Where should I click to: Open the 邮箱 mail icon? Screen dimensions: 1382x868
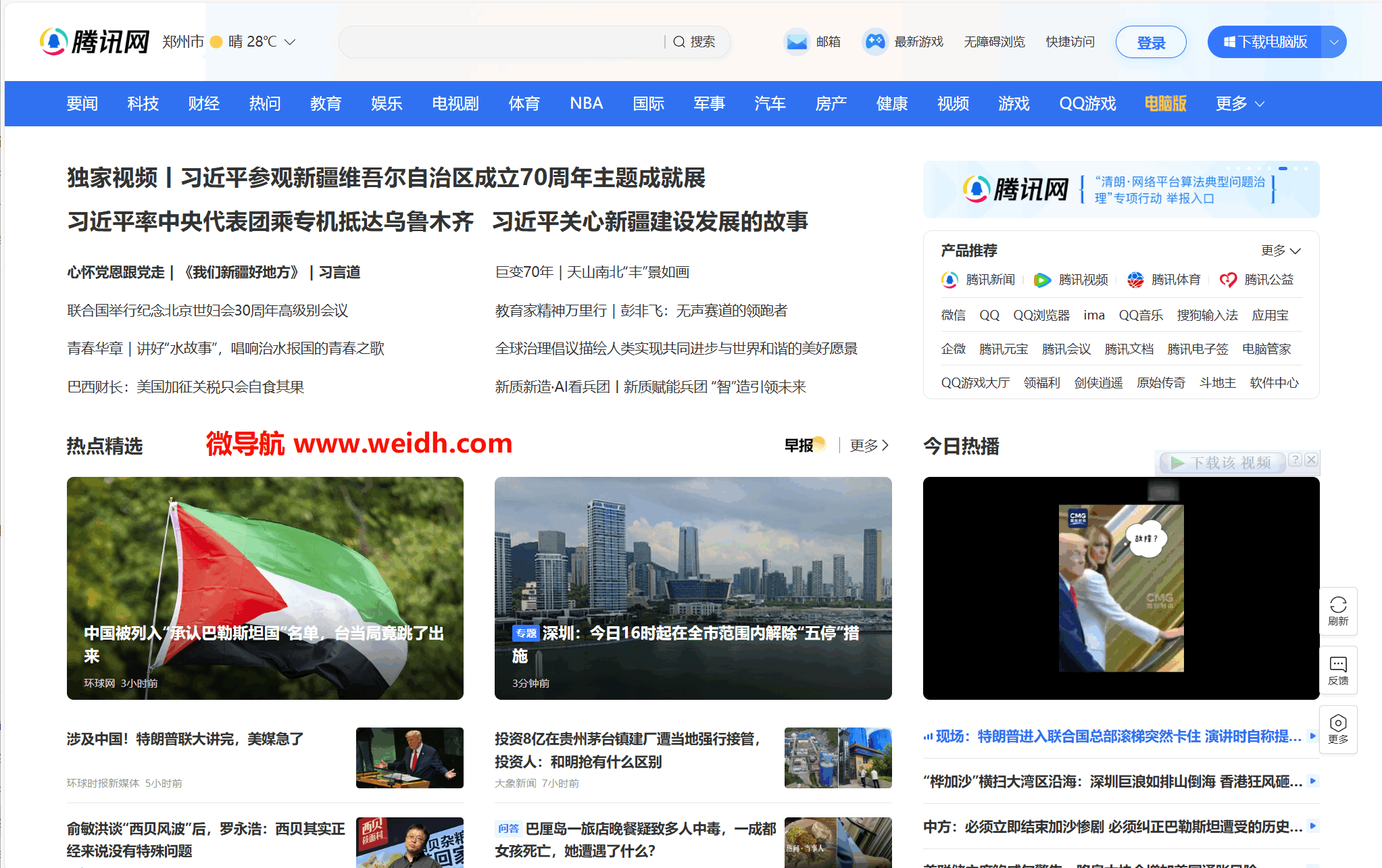[797, 42]
